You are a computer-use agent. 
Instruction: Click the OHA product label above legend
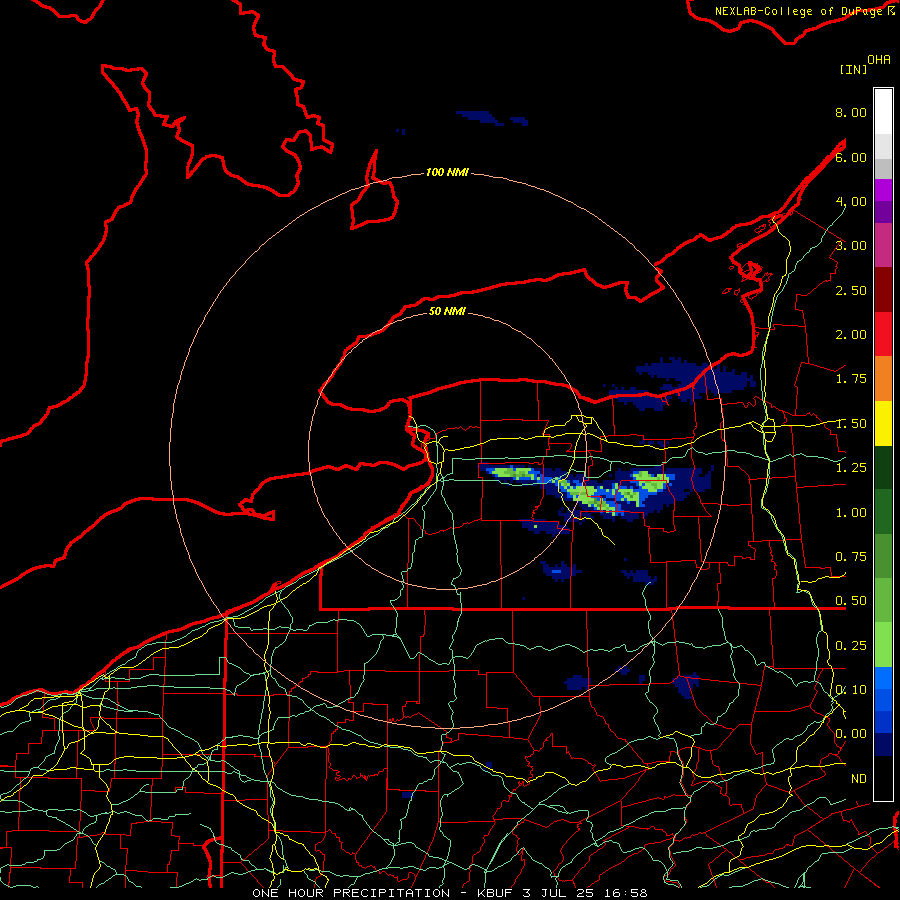(x=879, y=60)
